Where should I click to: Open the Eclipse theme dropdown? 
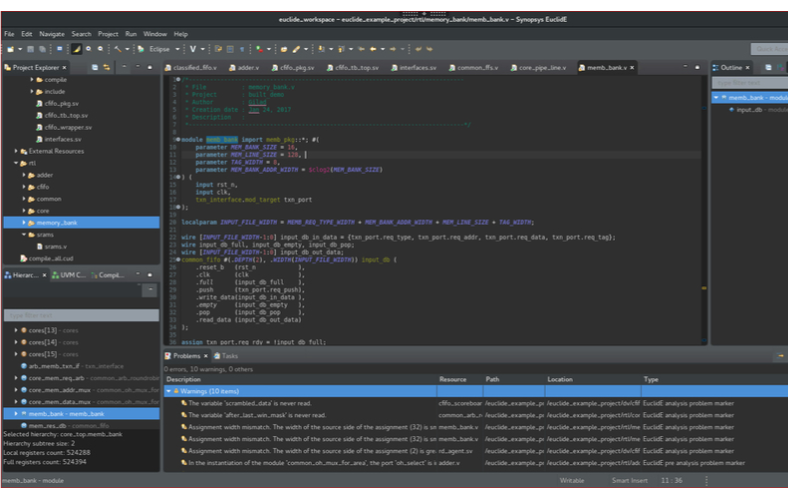click(177, 49)
